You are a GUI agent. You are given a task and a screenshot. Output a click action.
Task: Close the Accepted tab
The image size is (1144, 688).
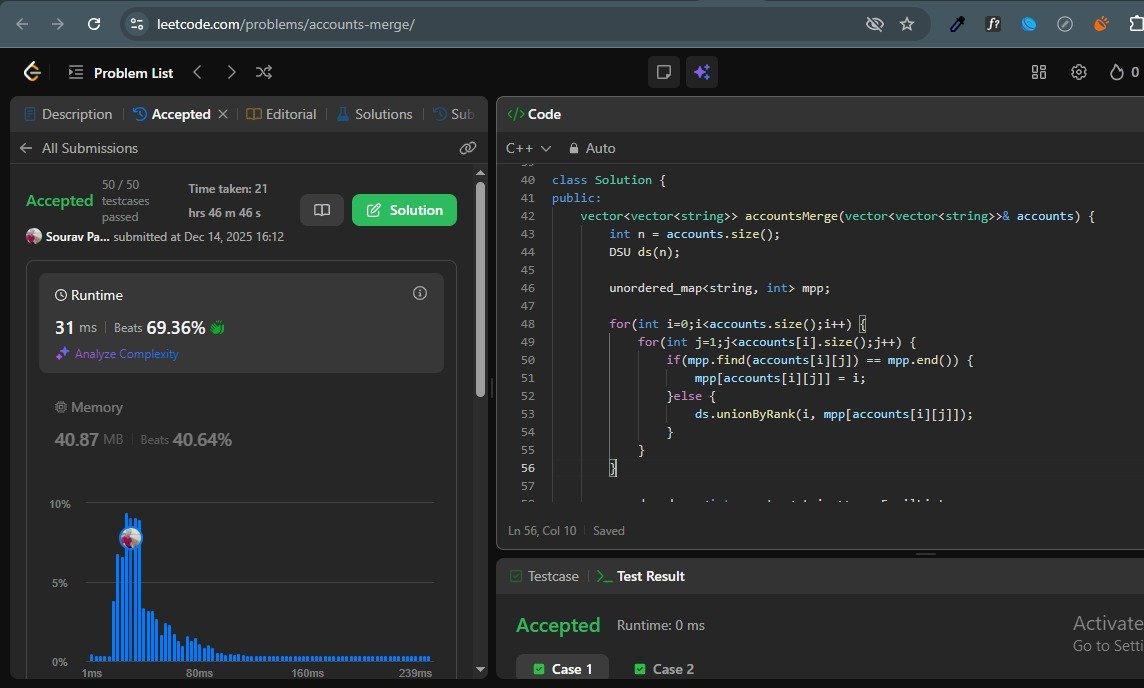(223, 114)
